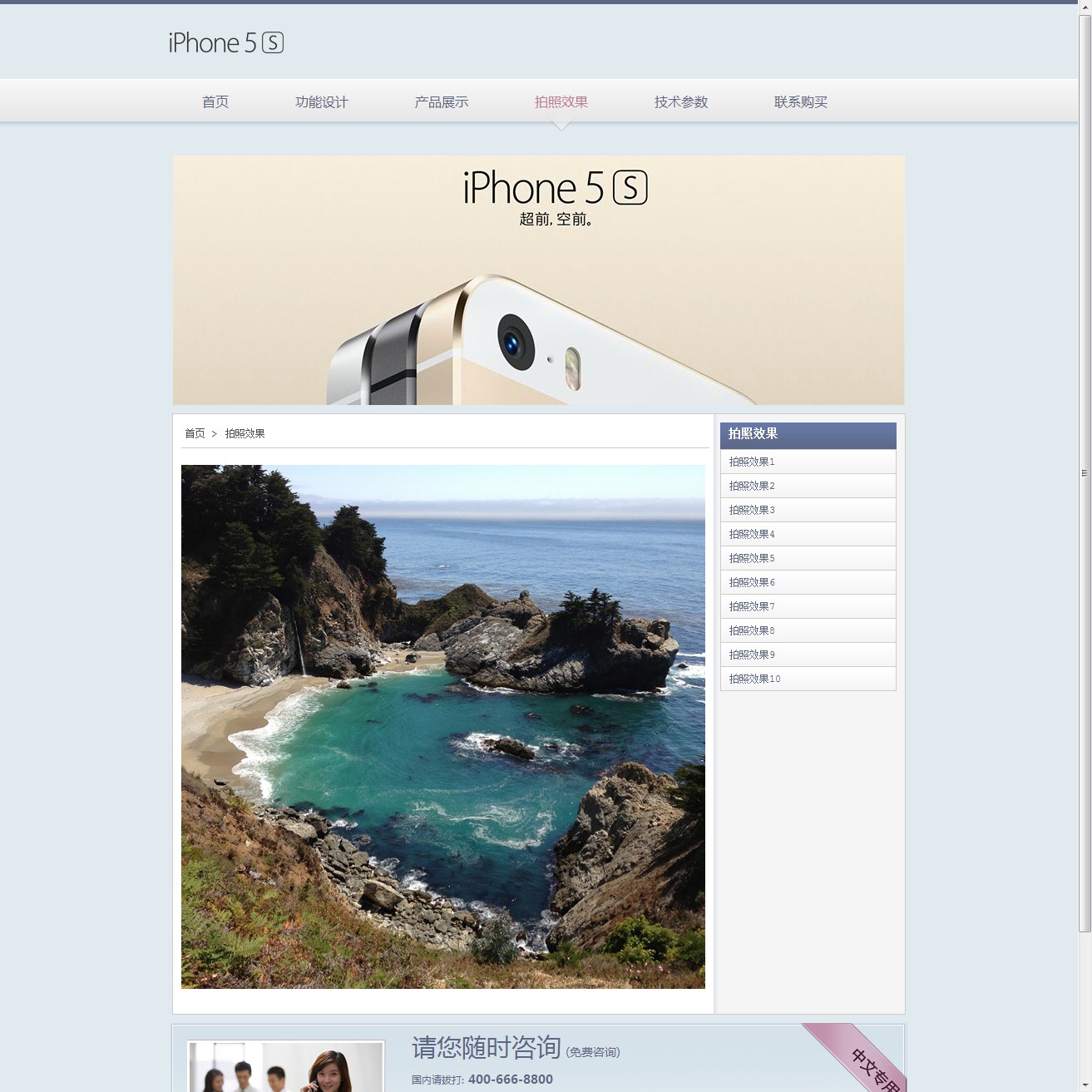Open the 产品展示 navigation item
Image resolution: width=1092 pixels, height=1092 pixels.
[x=442, y=102]
